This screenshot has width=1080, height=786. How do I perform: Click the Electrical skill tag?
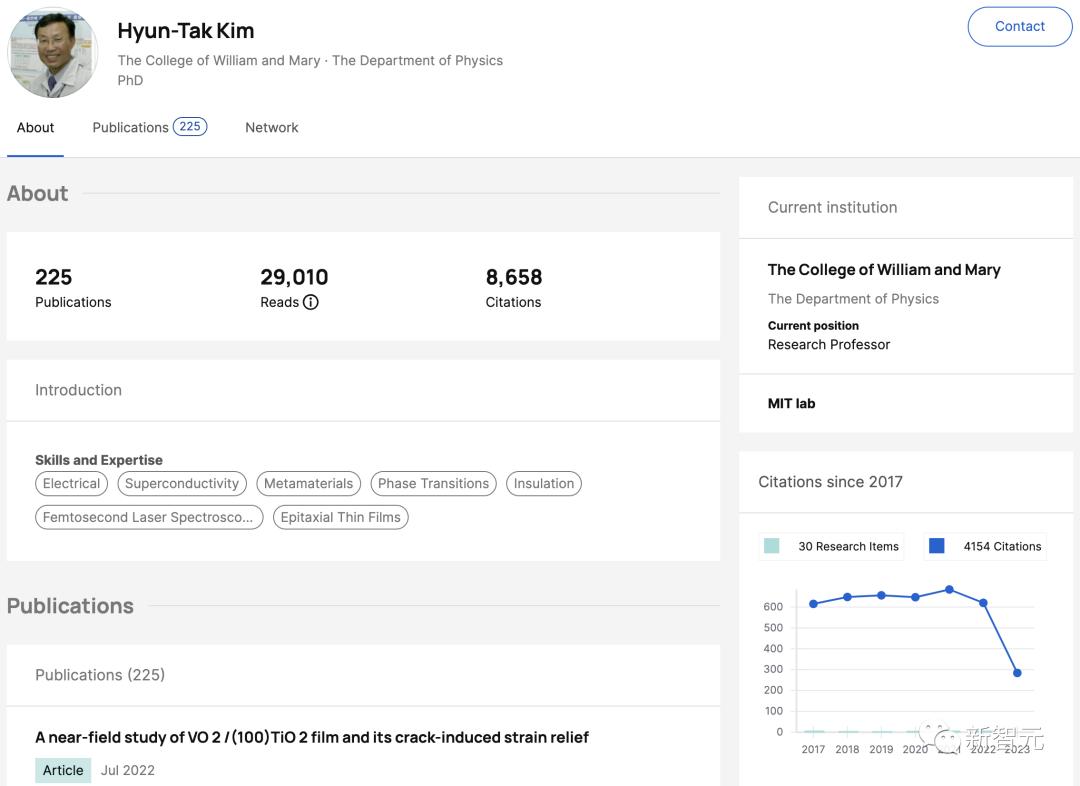71,483
